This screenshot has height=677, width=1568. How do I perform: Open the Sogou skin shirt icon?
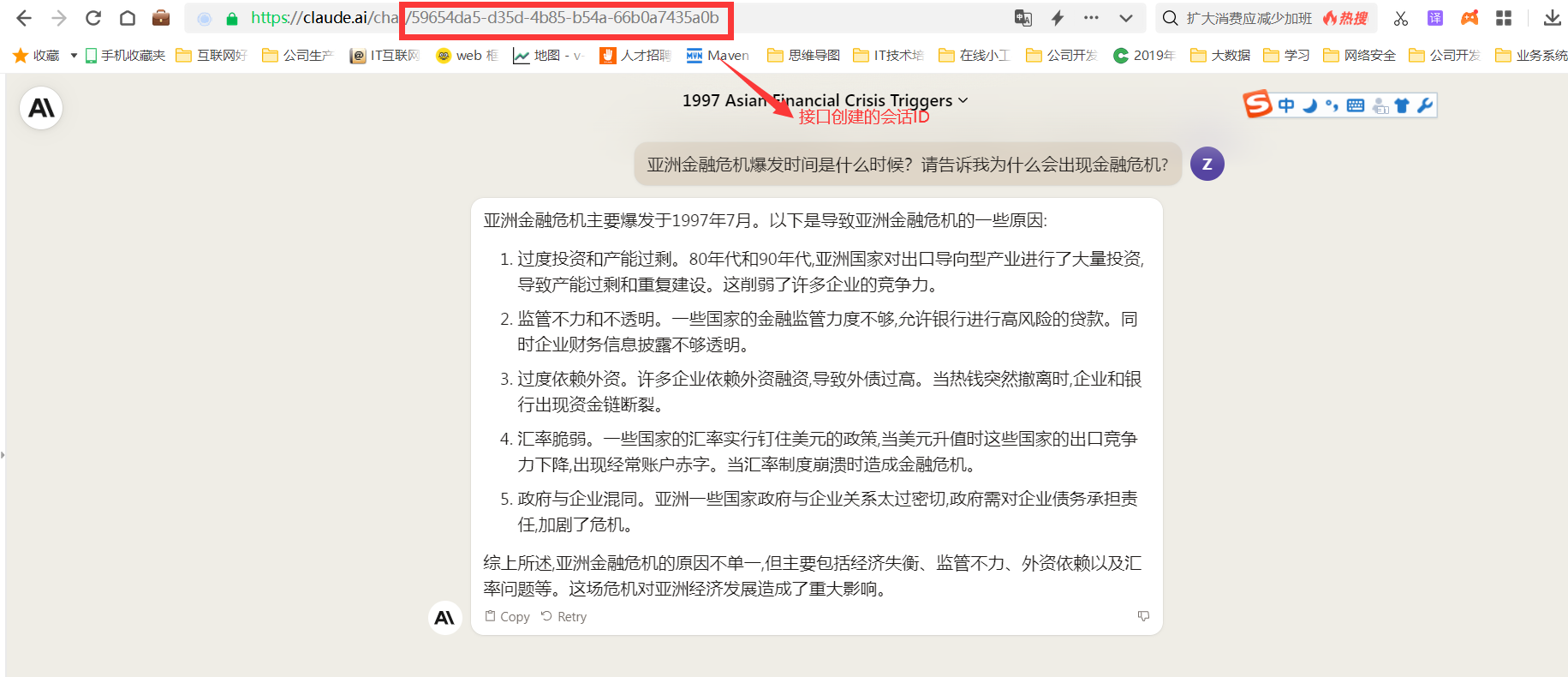coord(1402,105)
